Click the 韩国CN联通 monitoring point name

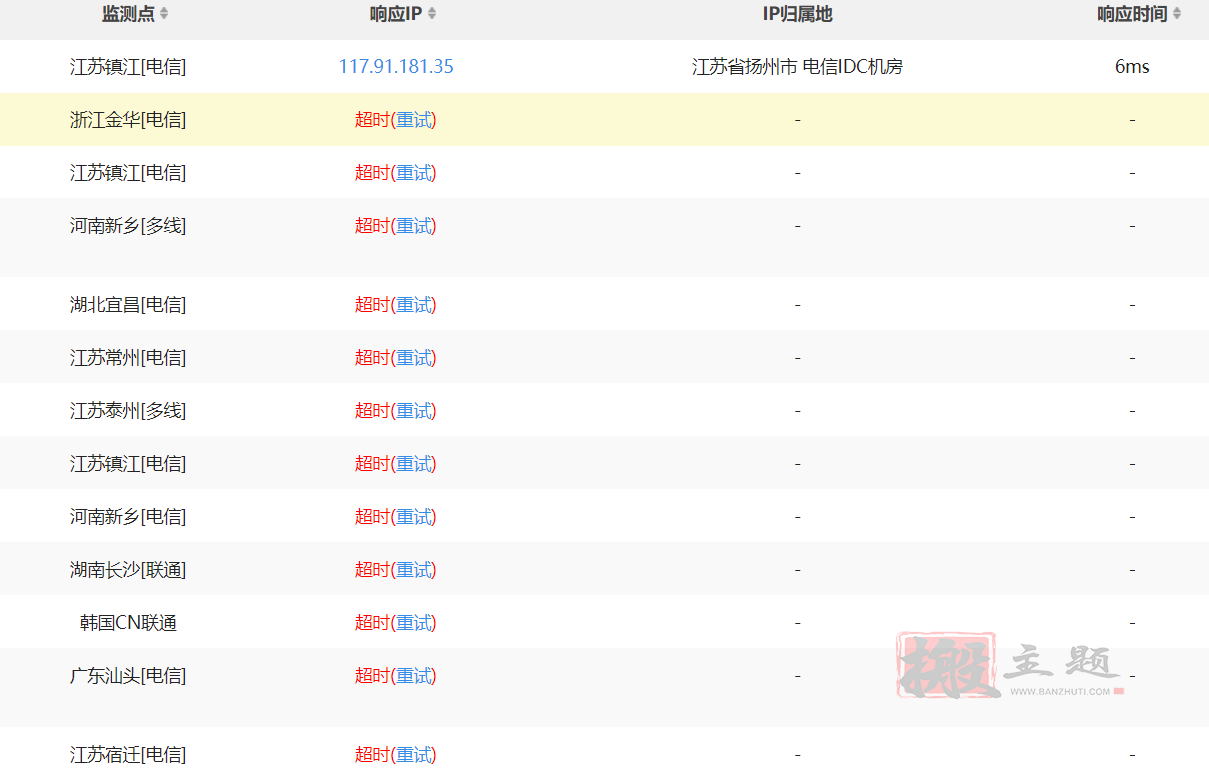[128, 623]
